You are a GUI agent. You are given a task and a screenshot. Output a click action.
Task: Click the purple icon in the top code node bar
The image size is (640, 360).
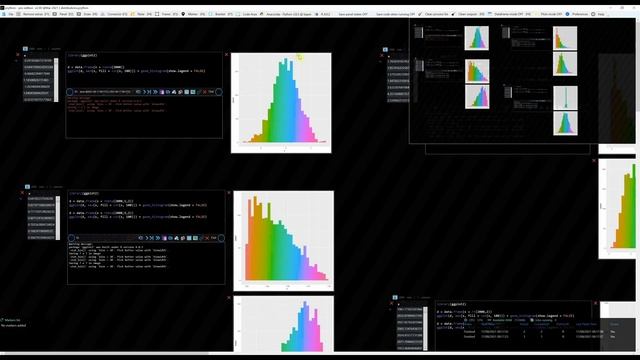click(x=162, y=92)
